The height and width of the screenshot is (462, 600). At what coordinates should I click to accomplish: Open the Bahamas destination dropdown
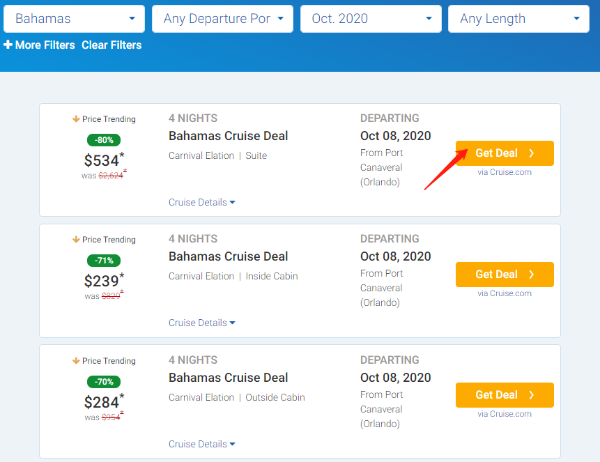pos(75,18)
